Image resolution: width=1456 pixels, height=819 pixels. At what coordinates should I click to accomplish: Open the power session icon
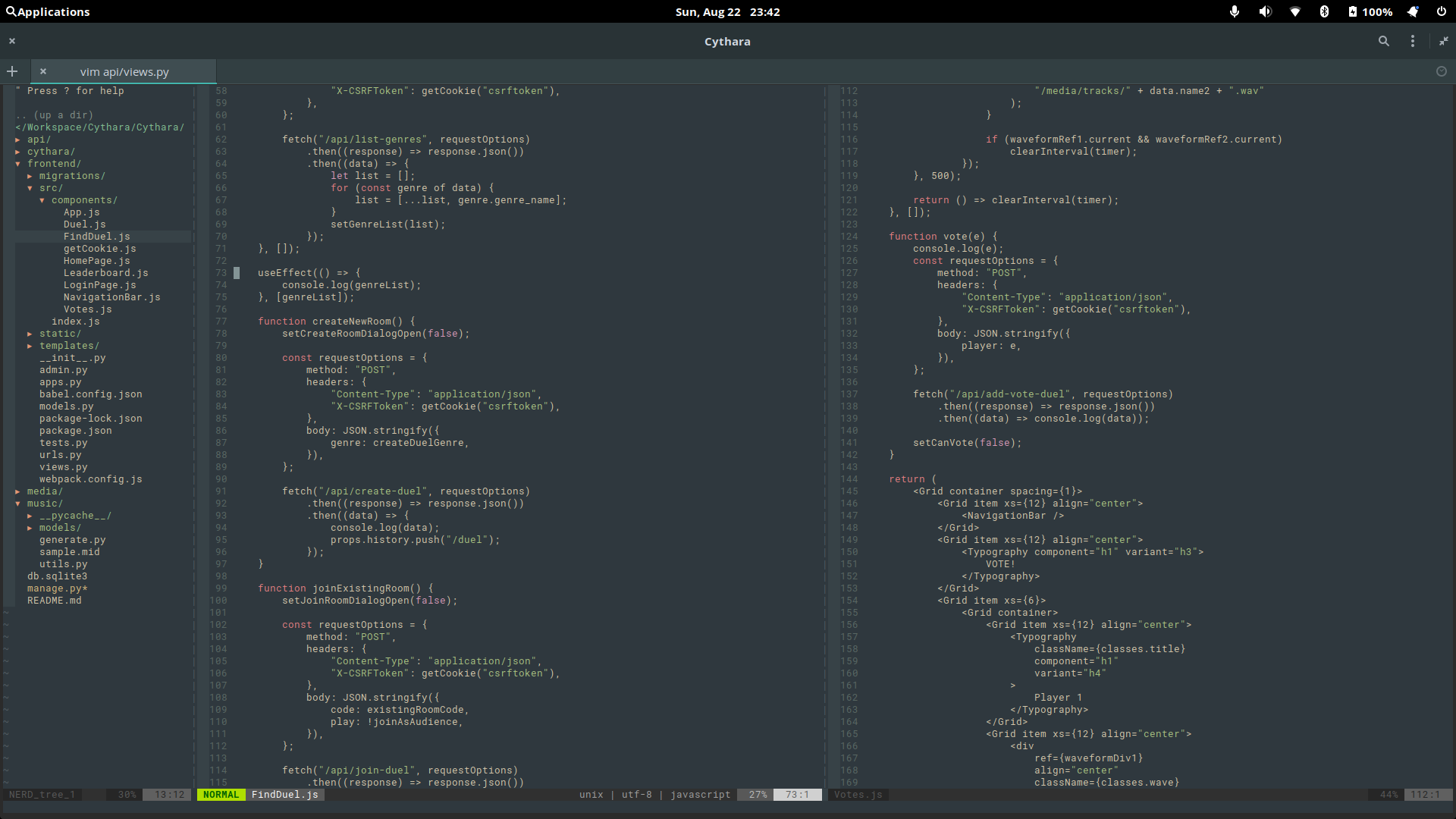[x=1441, y=11]
